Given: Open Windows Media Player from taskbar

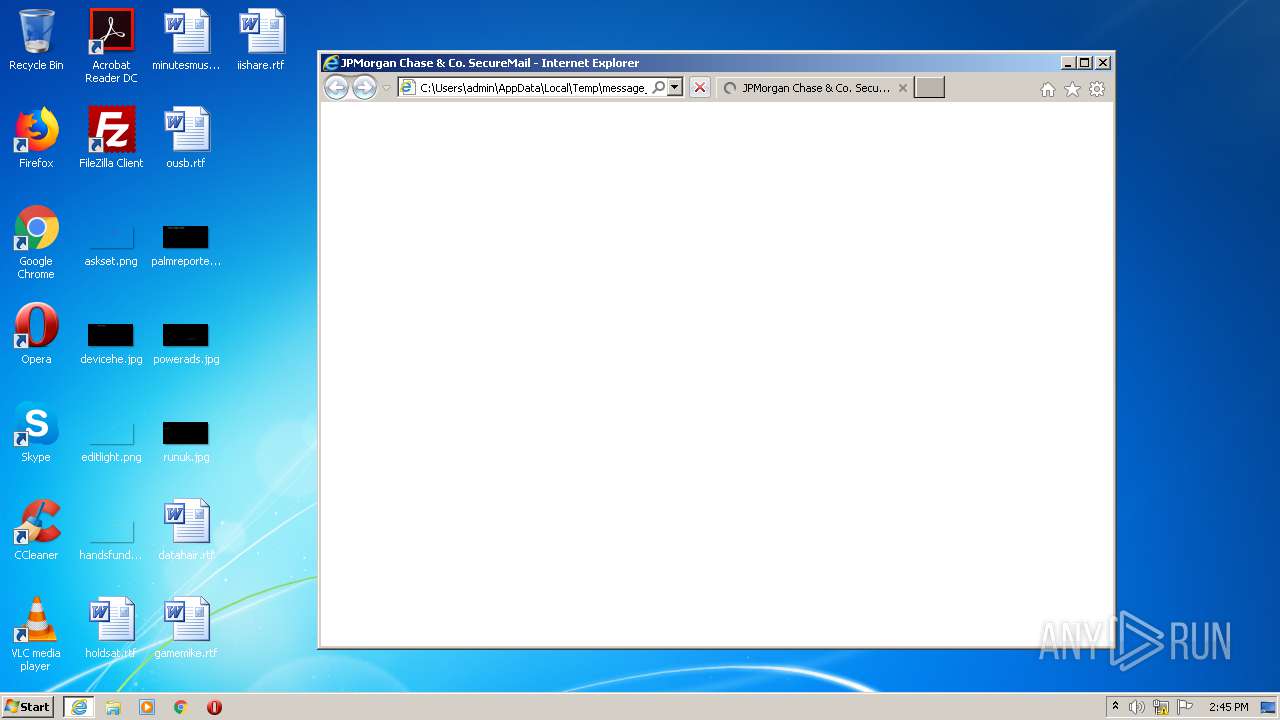Looking at the screenshot, I should tap(147, 706).
